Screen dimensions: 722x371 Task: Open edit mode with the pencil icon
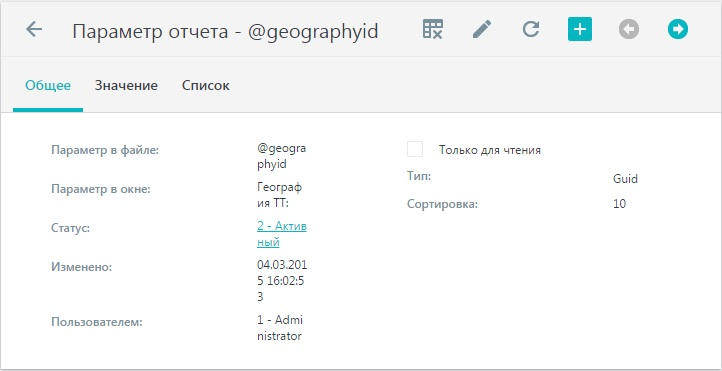pyautogui.click(x=482, y=29)
